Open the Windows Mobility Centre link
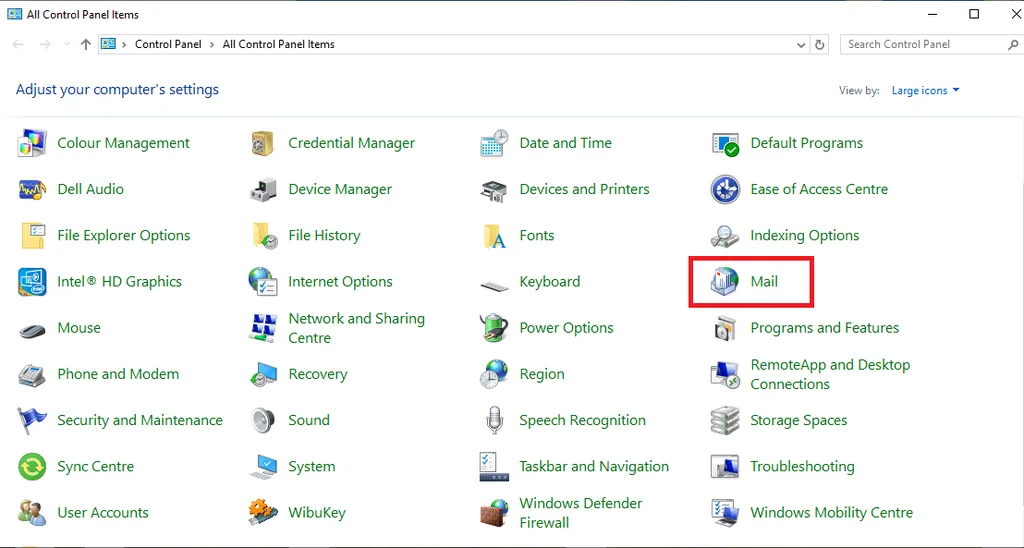1024x548 pixels. [x=831, y=513]
